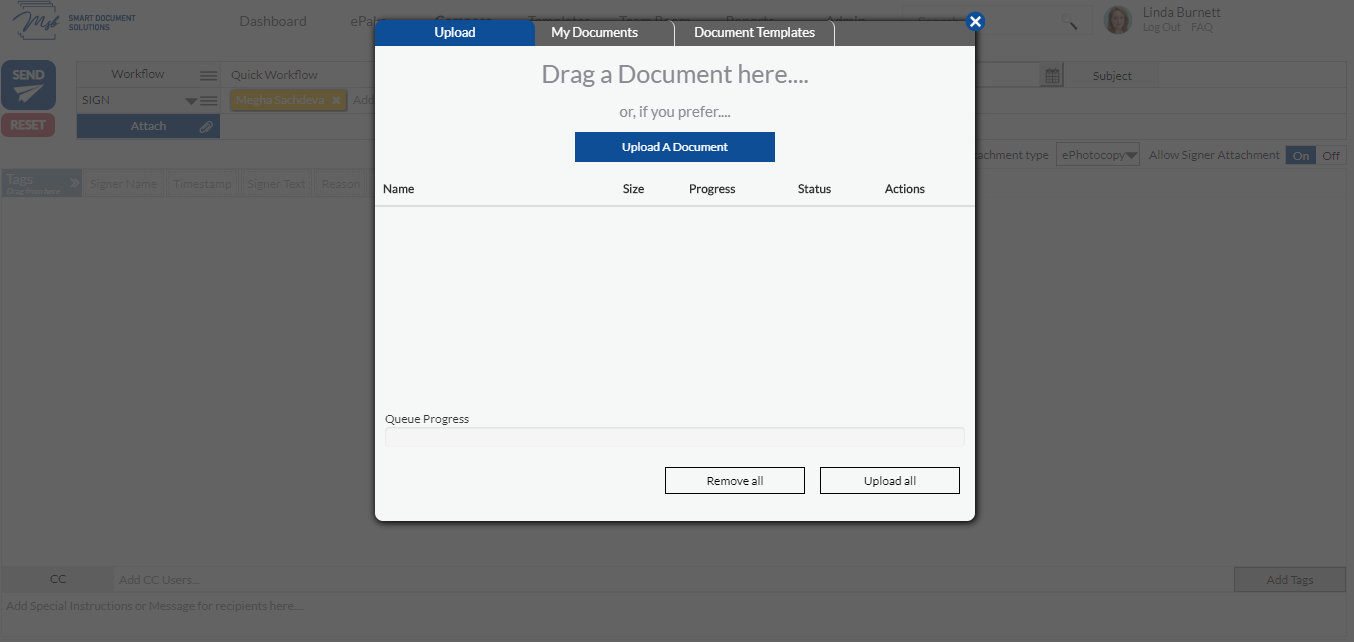Remove the Megha Sachdeva recipient chip

335,99
